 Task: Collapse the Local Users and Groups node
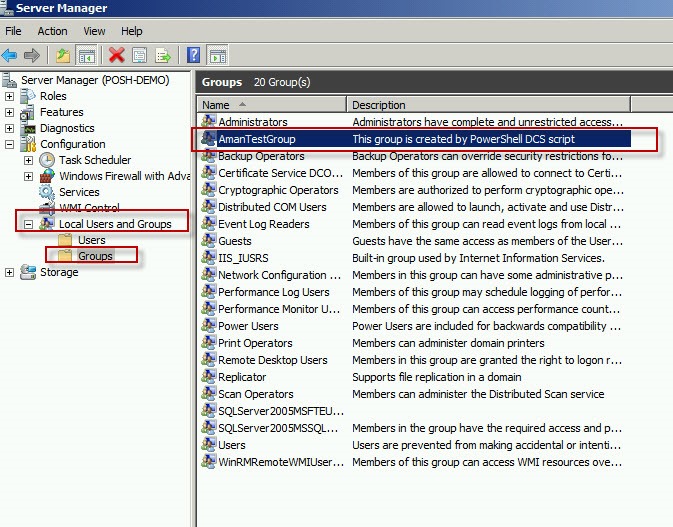pos(28,224)
